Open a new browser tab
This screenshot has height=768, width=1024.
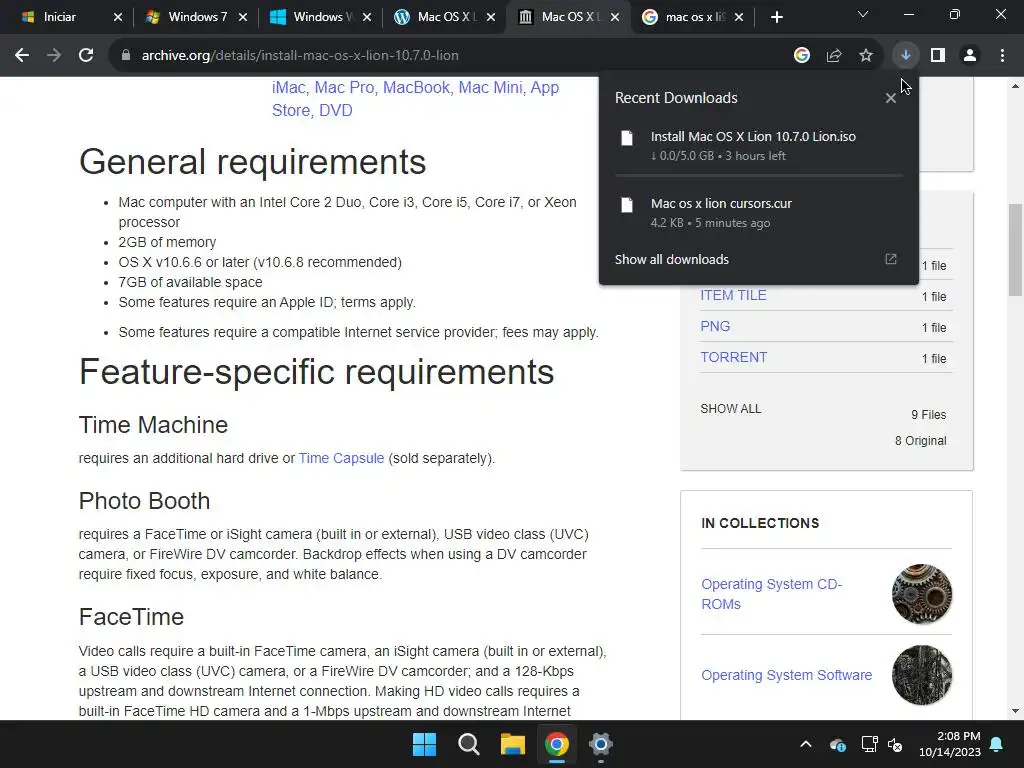click(x=776, y=17)
